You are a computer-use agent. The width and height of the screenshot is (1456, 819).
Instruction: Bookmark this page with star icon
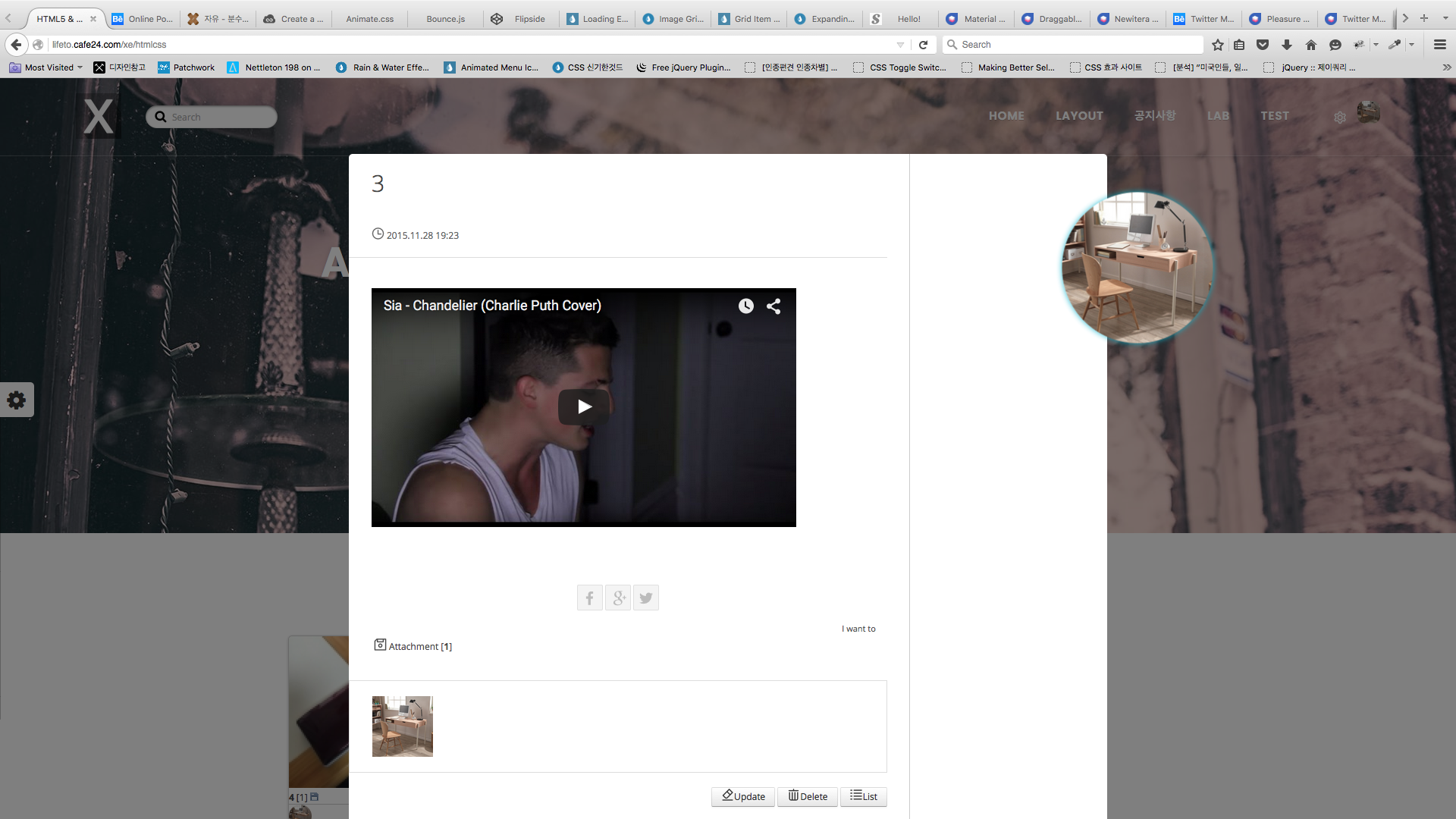[1218, 45]
